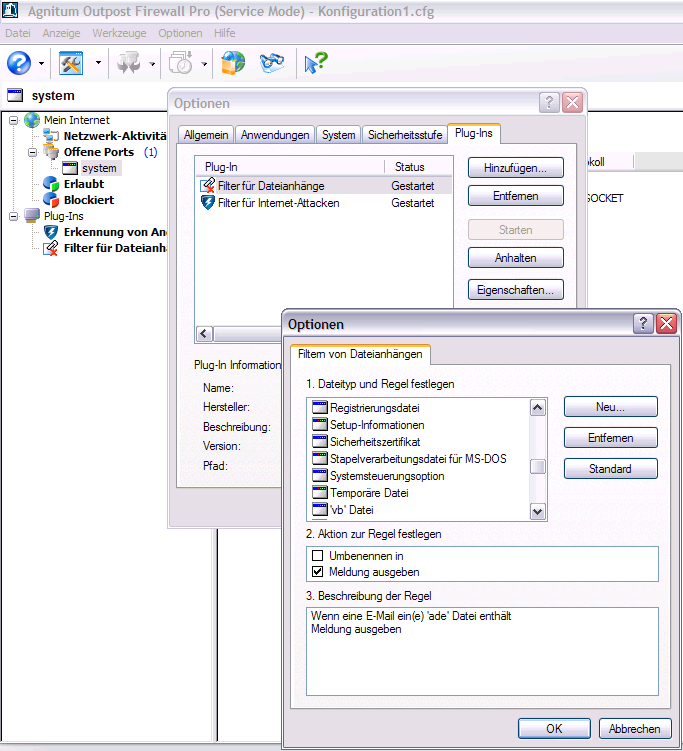Viewport: 683px width, 751px height.
Task: Open dropdown arrow next to tools icon
Action: pyautogui.click(x=98, y=63)
